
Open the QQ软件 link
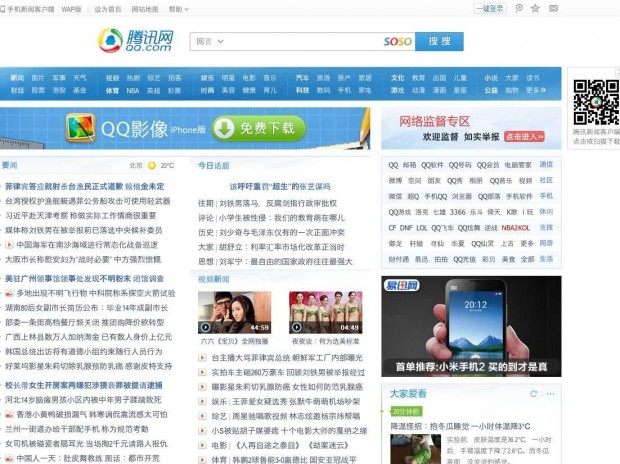(432, 165)
